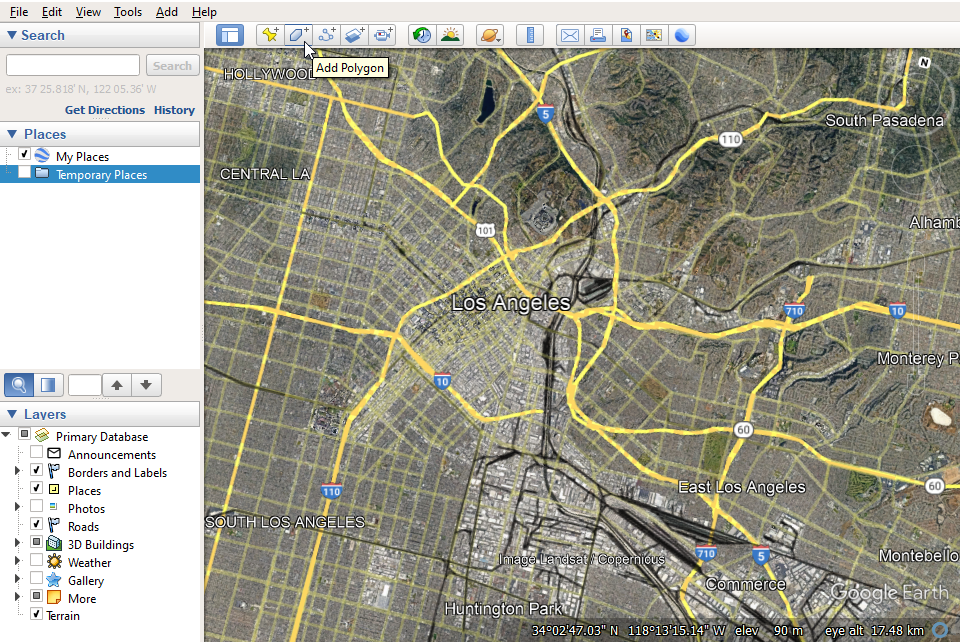Turn off the Roads layer checkbox
The height and width of the screenshot is (642, 960).
click(x=37, y=524)
